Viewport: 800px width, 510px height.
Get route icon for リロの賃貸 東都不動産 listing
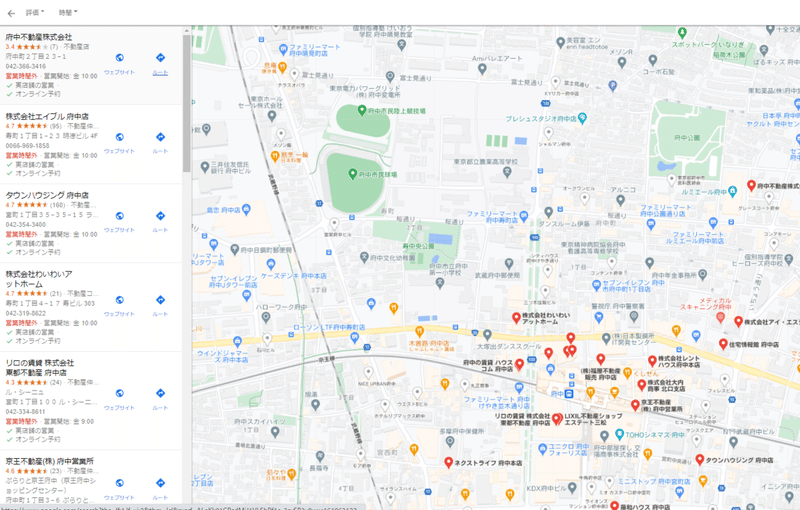click(160, 393)
